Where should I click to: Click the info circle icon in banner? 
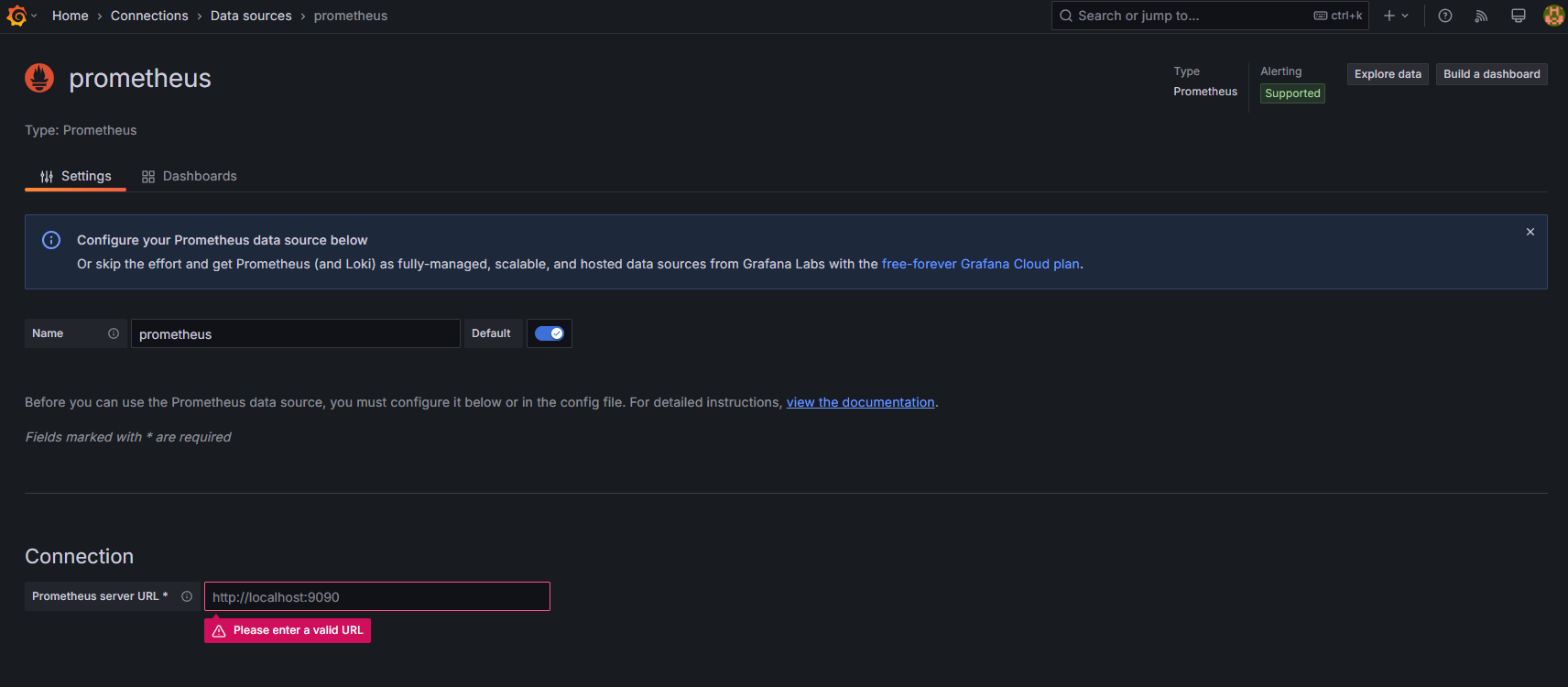tap(51, 240)
